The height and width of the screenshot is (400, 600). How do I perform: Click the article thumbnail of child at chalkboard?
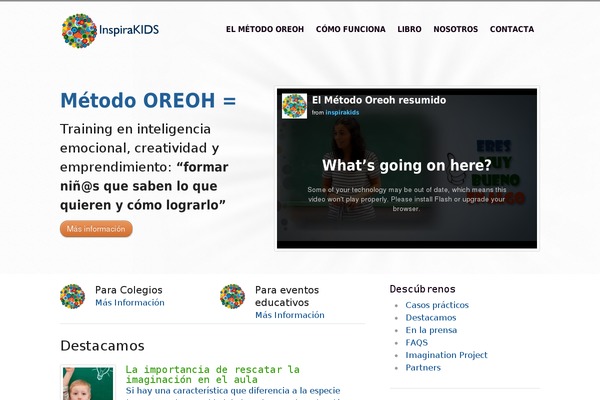click(88, 383)
